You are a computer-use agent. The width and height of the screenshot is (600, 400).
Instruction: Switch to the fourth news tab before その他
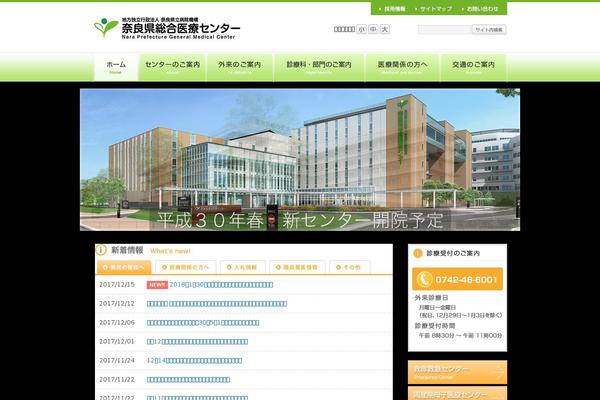click(297, 267)
